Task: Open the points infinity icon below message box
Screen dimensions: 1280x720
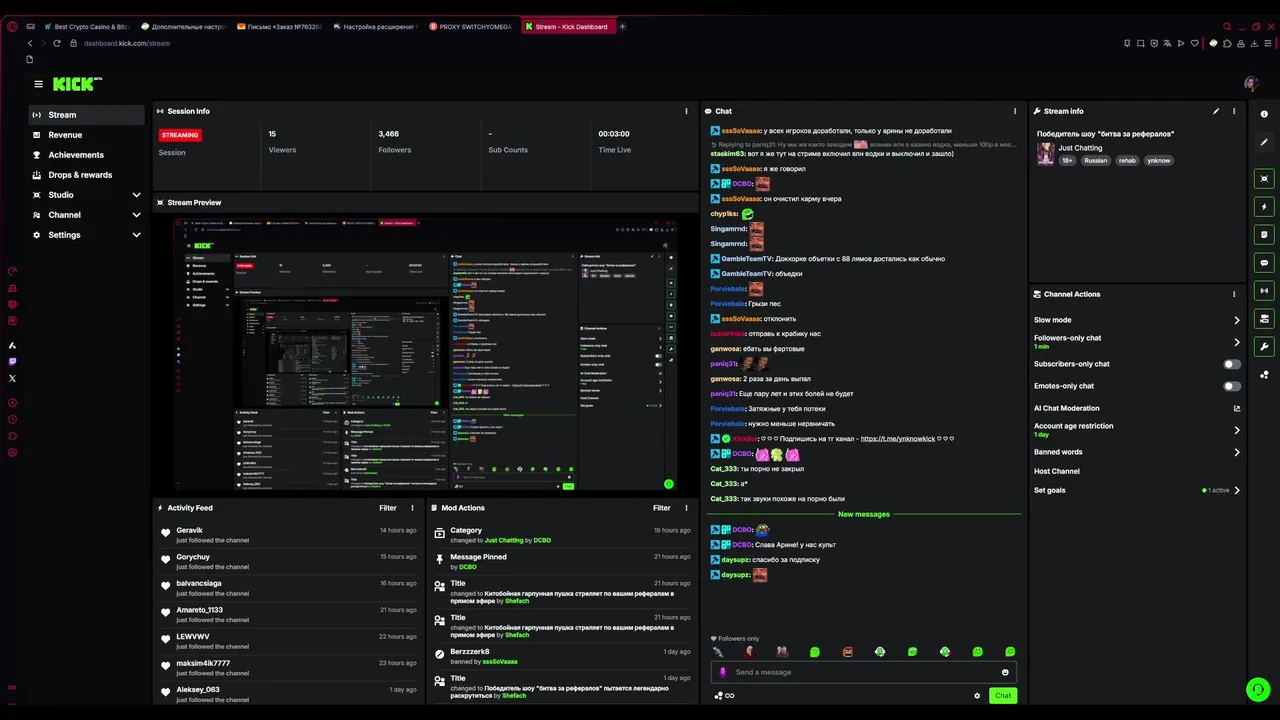Action: click(730, 696)
